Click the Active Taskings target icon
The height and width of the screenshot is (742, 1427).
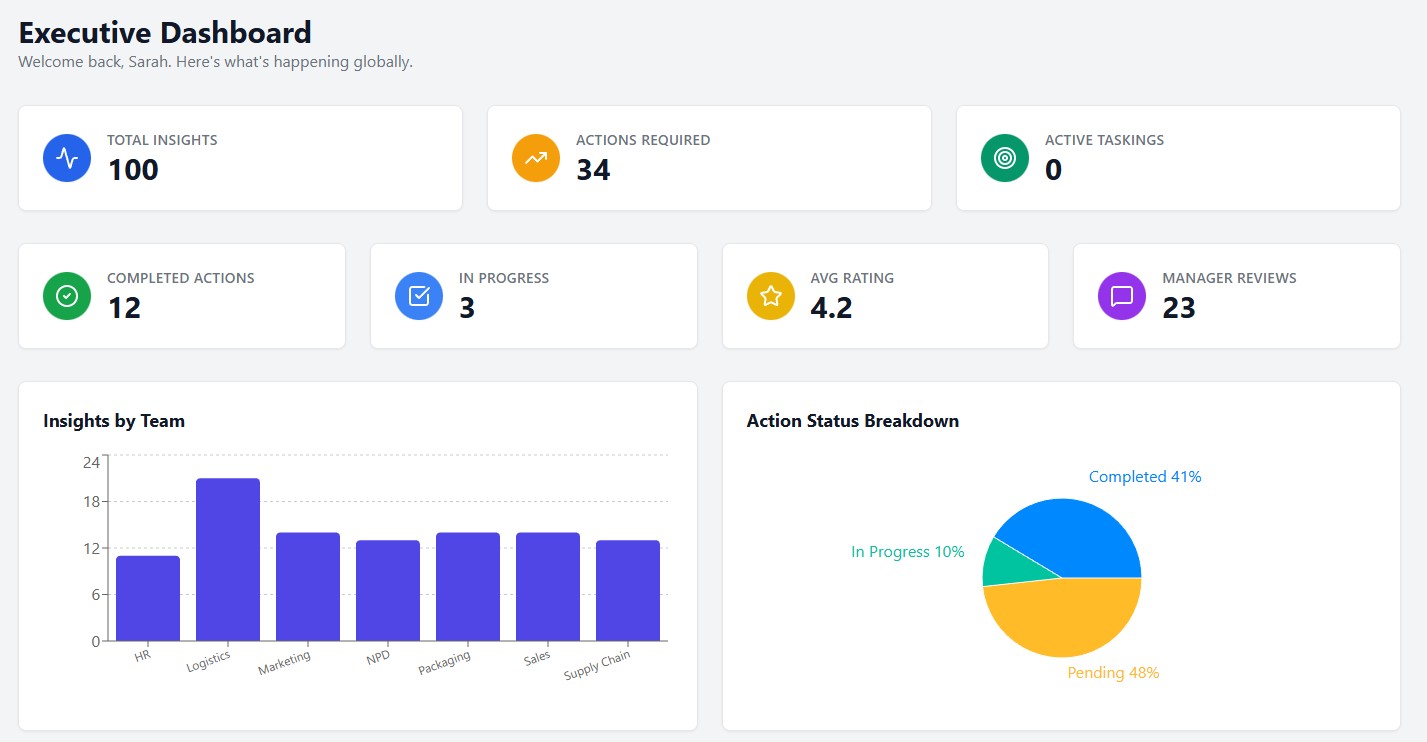click(1003, 157)
